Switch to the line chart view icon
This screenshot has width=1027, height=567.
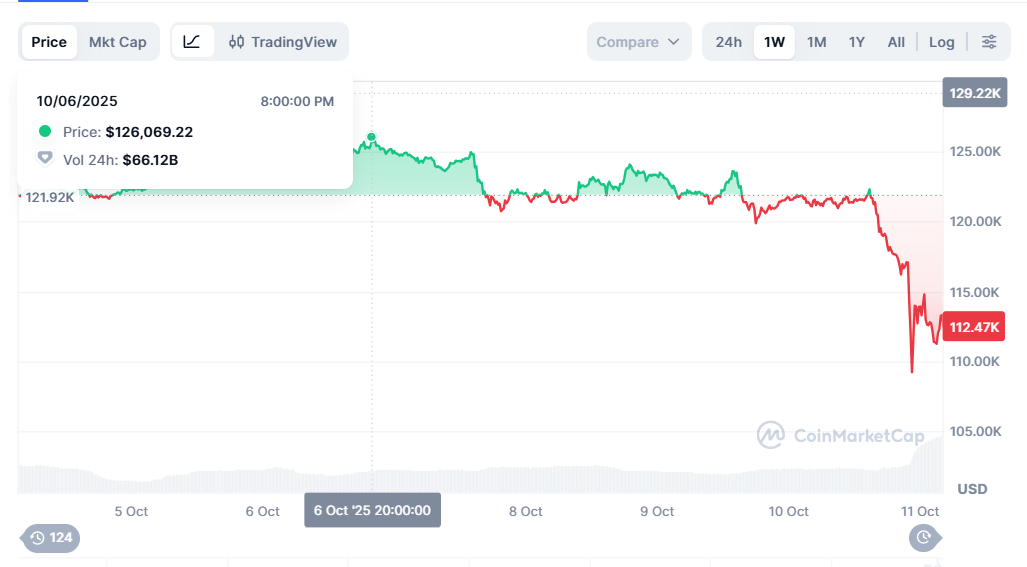pyautogui.click(x=192, y=42)
